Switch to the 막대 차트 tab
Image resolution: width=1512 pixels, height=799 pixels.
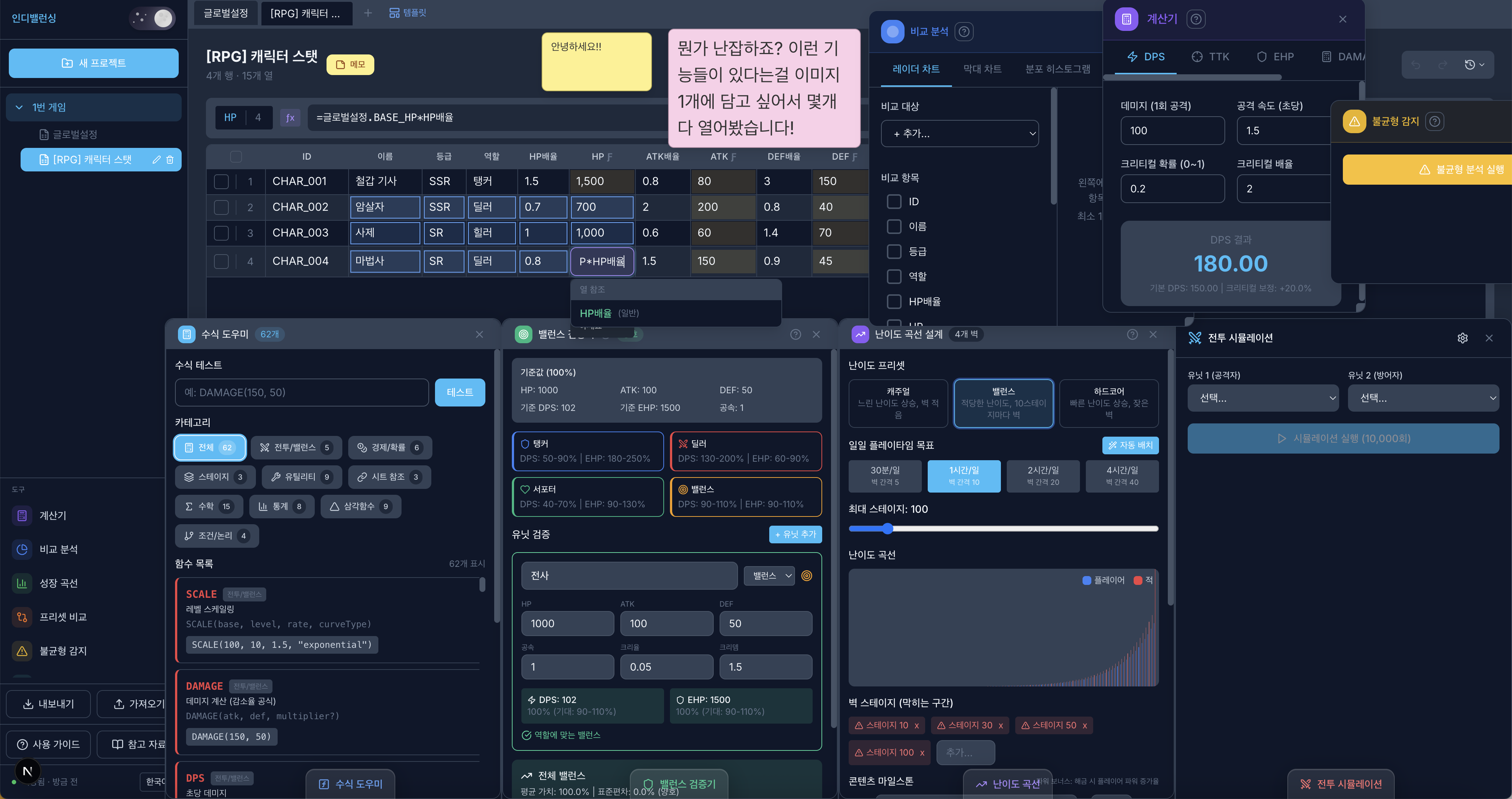click(982, 69)
